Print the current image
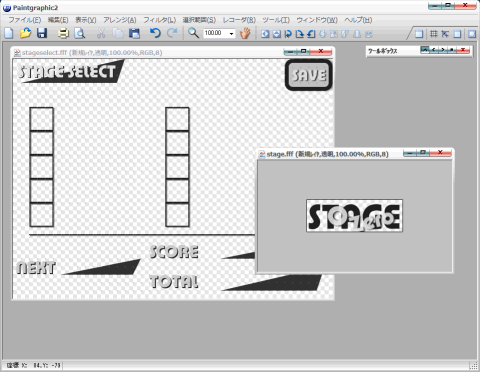Screen dimensions: 480x372 point(63,33)
